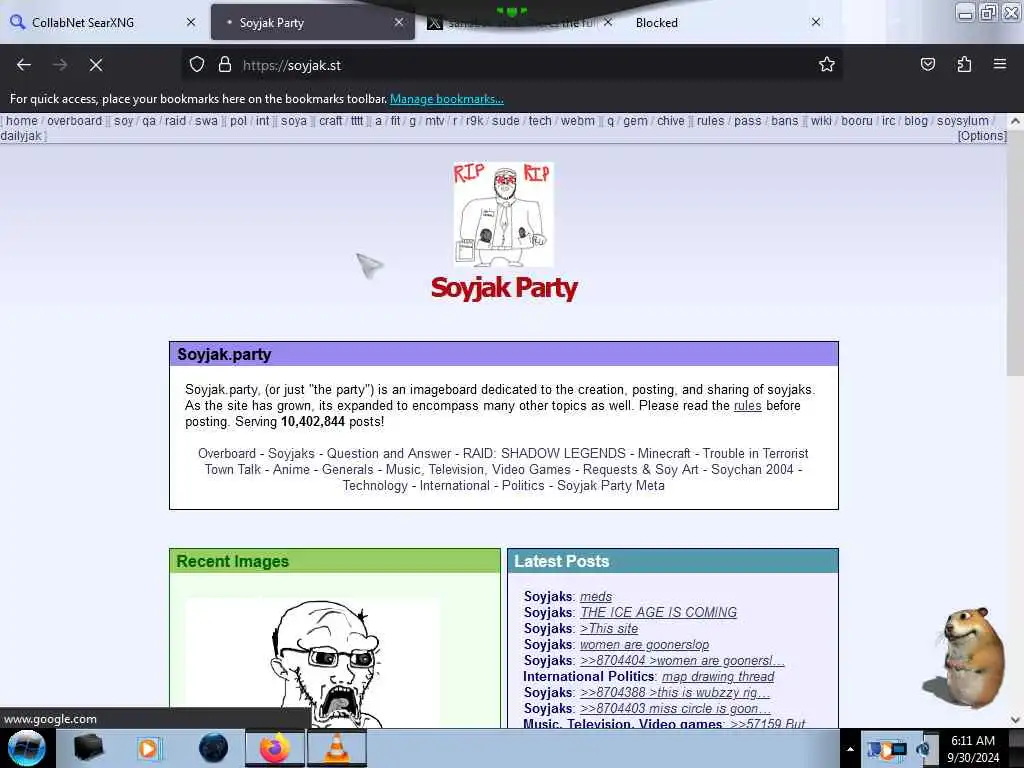Click the Windows Start orb

26,748
